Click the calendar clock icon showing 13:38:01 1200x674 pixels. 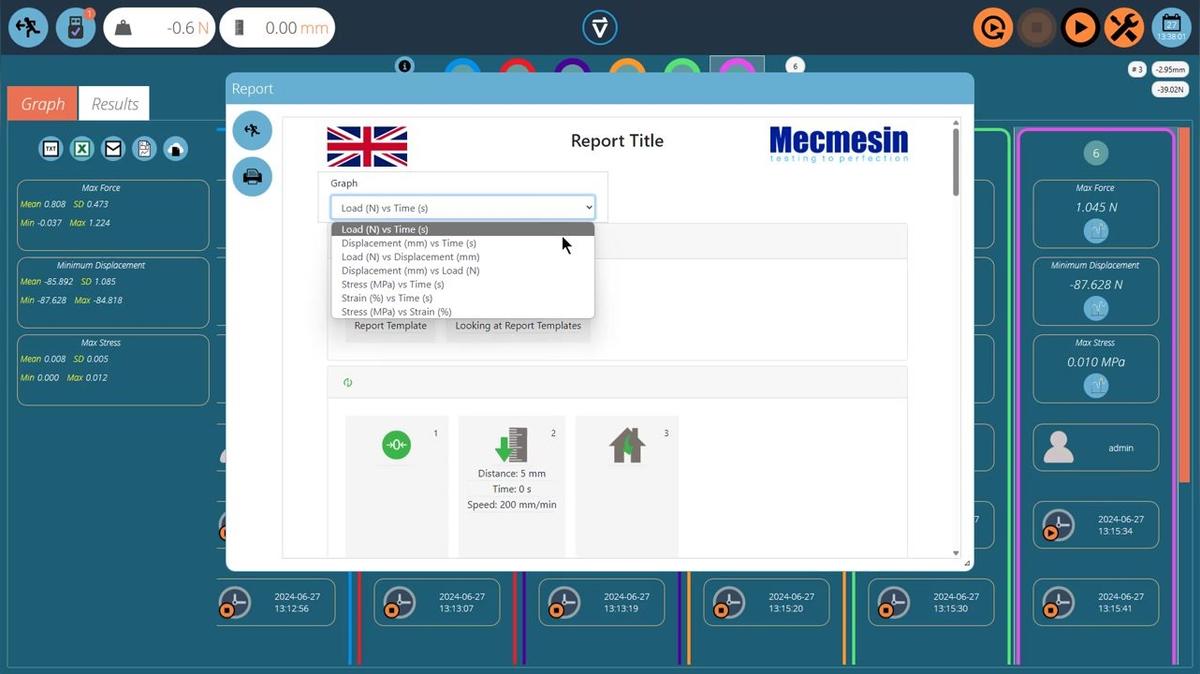point(1171,28)
